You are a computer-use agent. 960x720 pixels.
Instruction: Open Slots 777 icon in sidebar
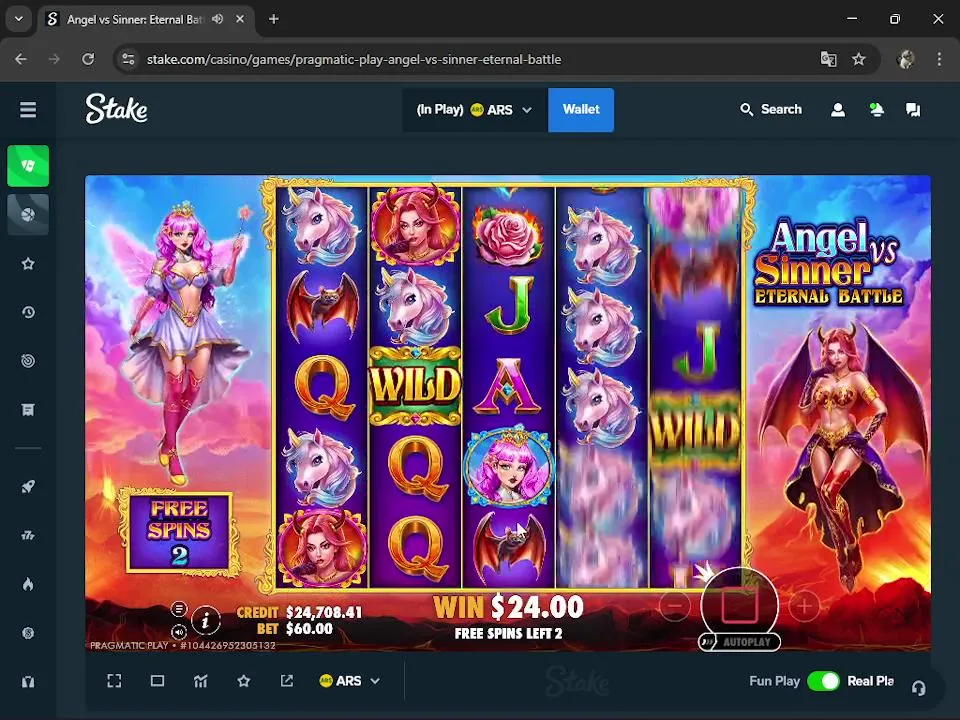[28, 536]
